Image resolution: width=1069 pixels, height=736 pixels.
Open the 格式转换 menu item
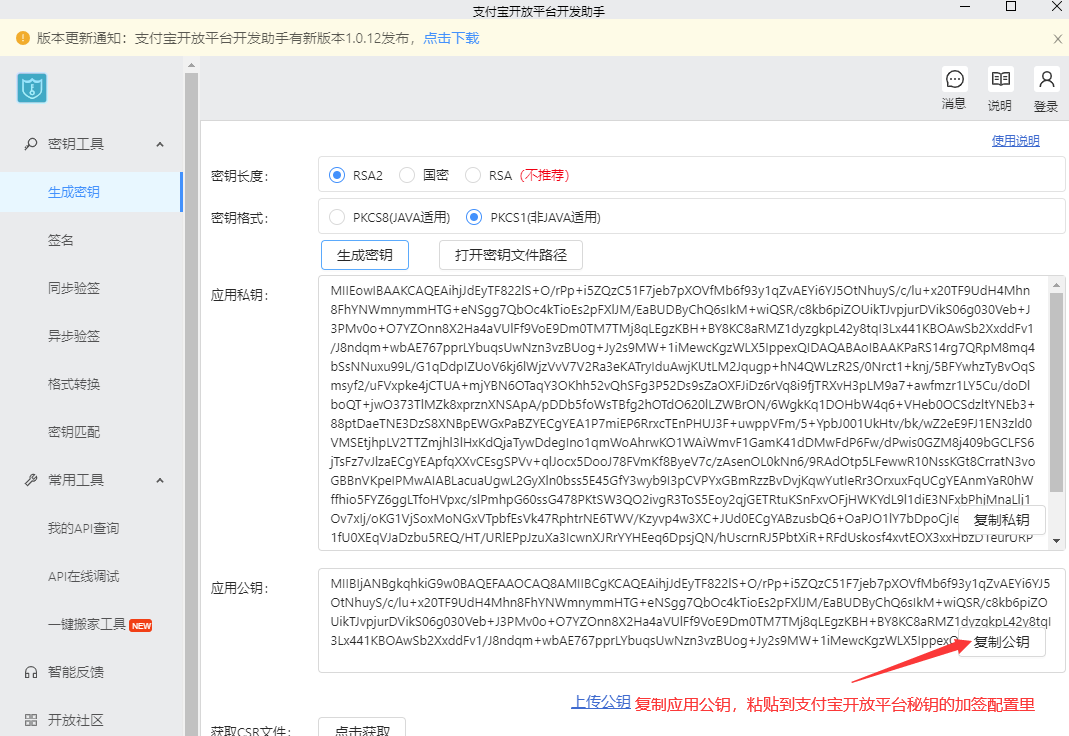point(74,384)
